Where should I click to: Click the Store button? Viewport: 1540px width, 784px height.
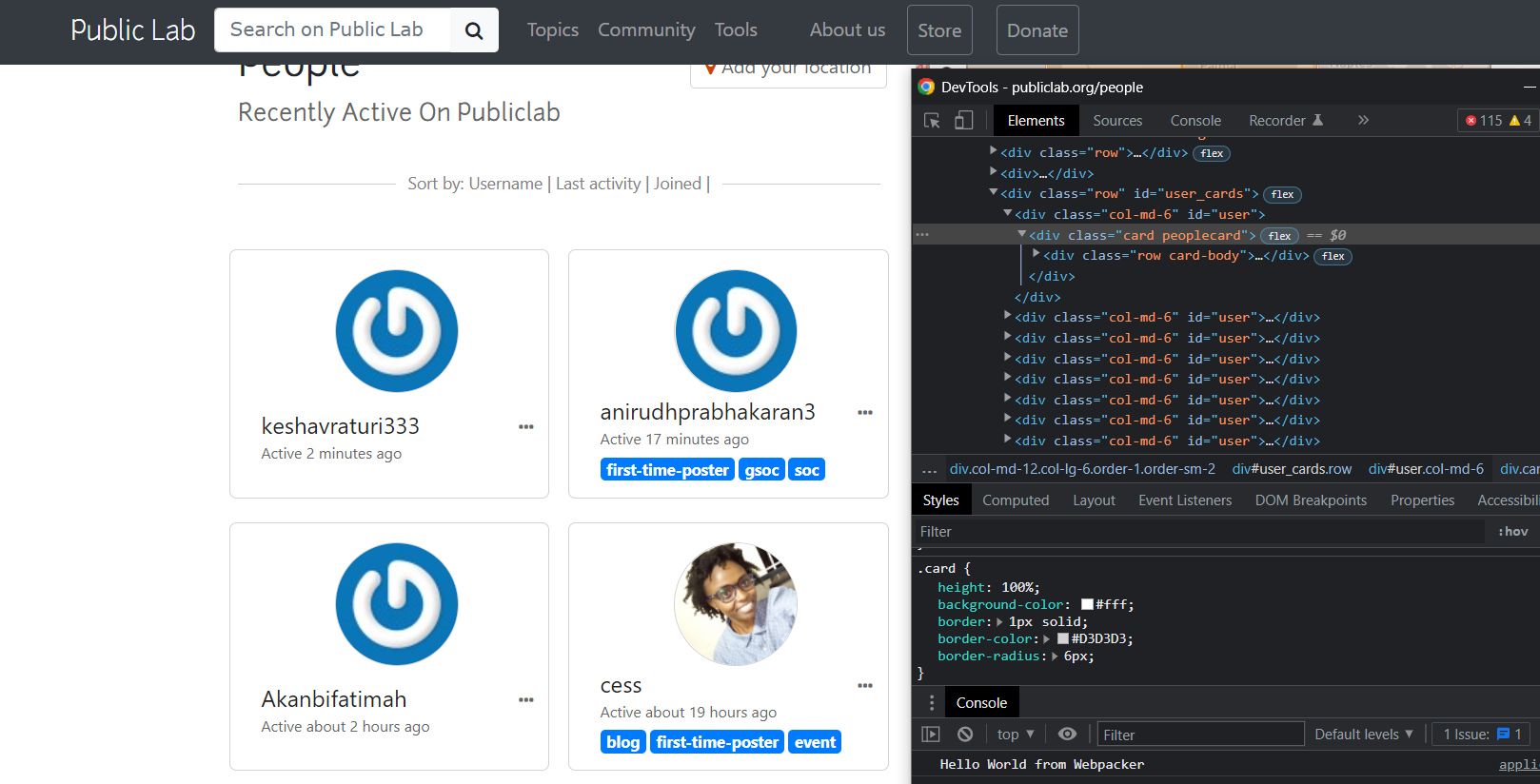[x=939, y=30]
